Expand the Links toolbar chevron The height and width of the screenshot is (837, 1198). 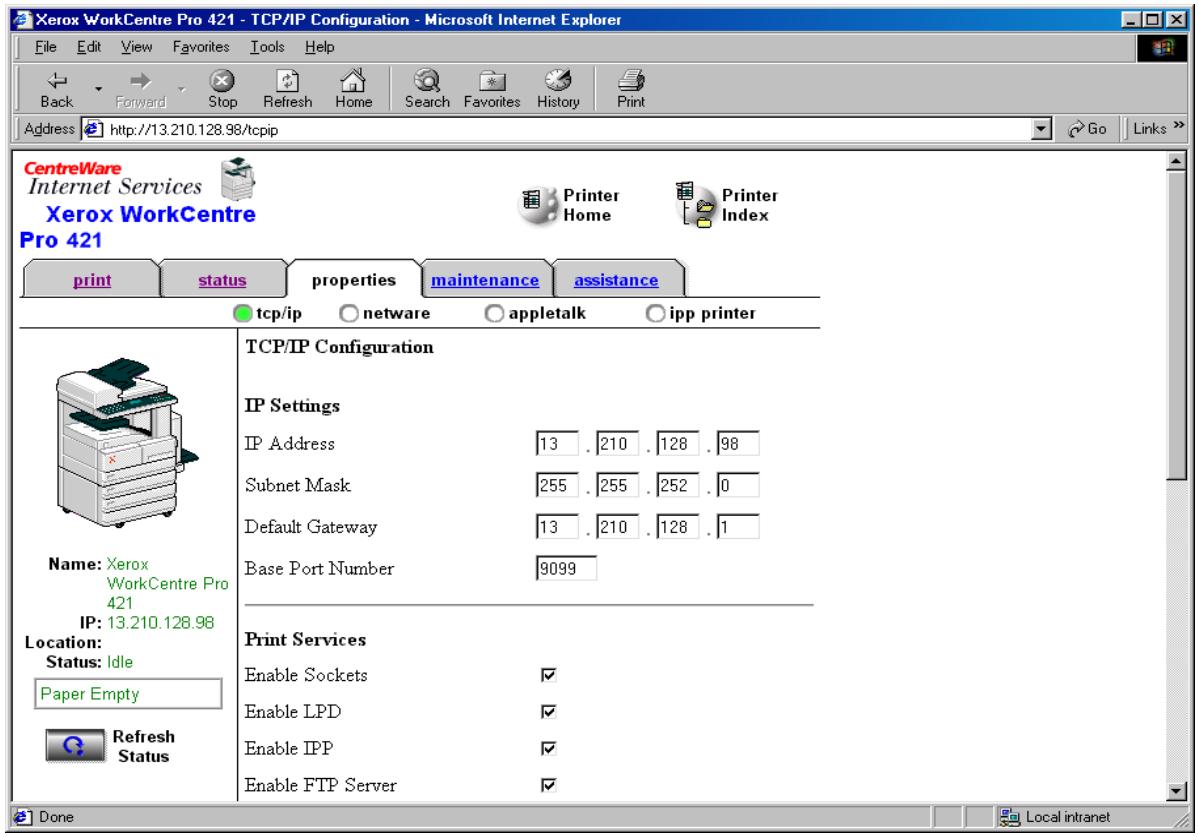point(1179,125)
